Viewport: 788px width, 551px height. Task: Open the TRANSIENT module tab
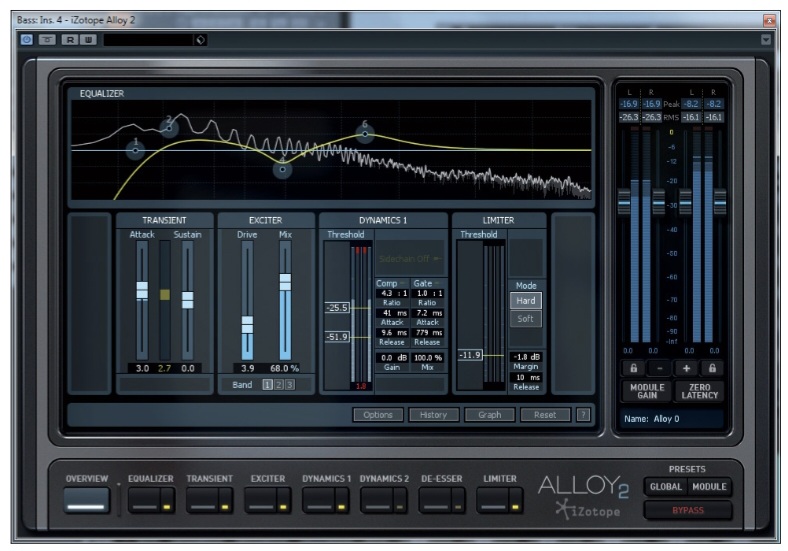tap(203, 501)
